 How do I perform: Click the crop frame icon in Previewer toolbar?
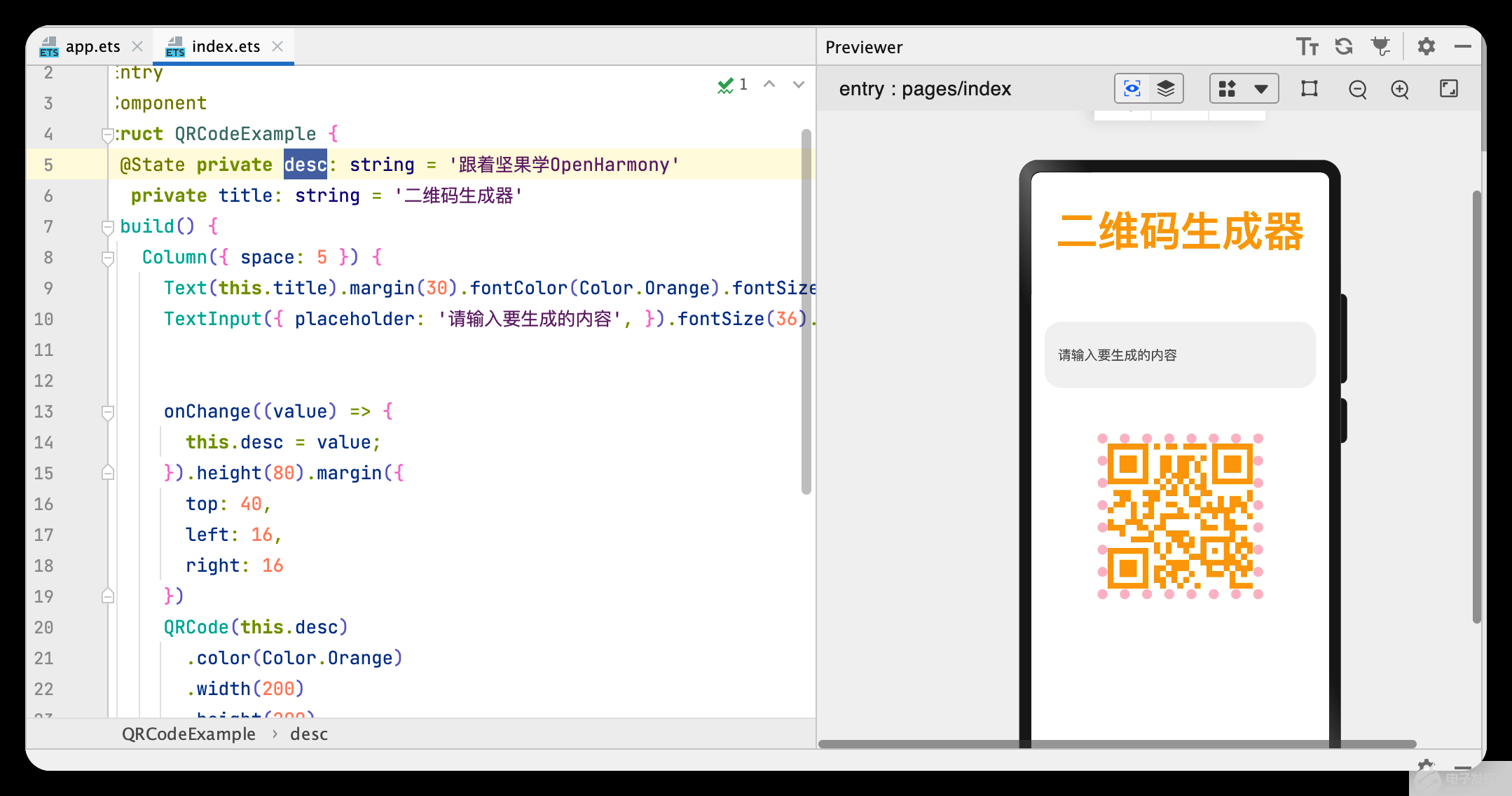(x=1309, y=89)
